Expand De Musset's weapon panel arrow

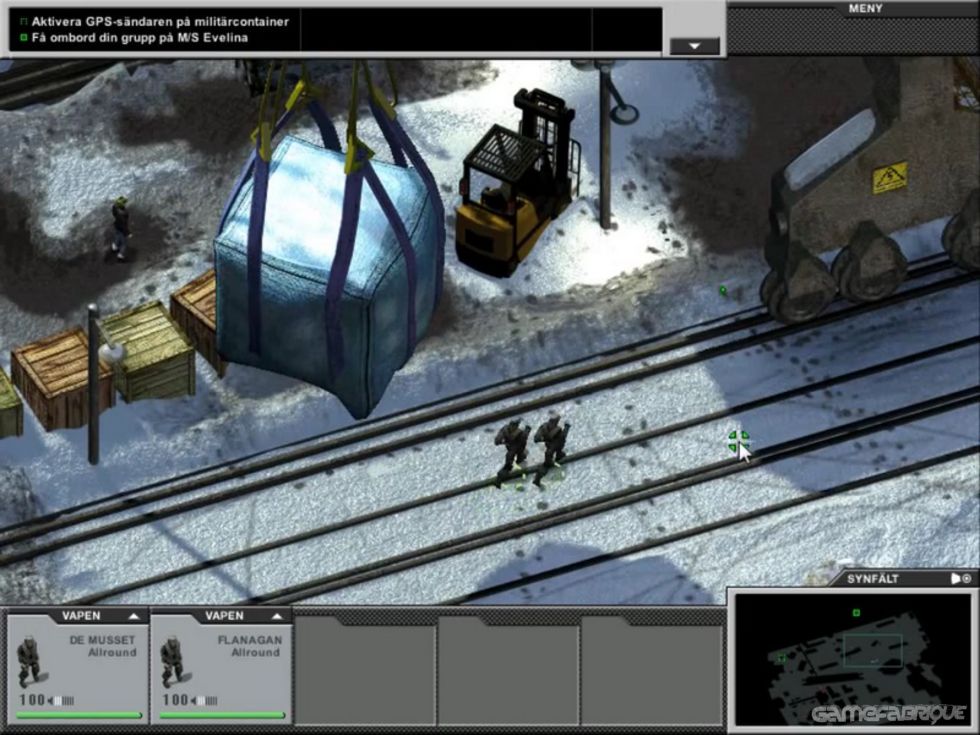[x=134, y=616]
